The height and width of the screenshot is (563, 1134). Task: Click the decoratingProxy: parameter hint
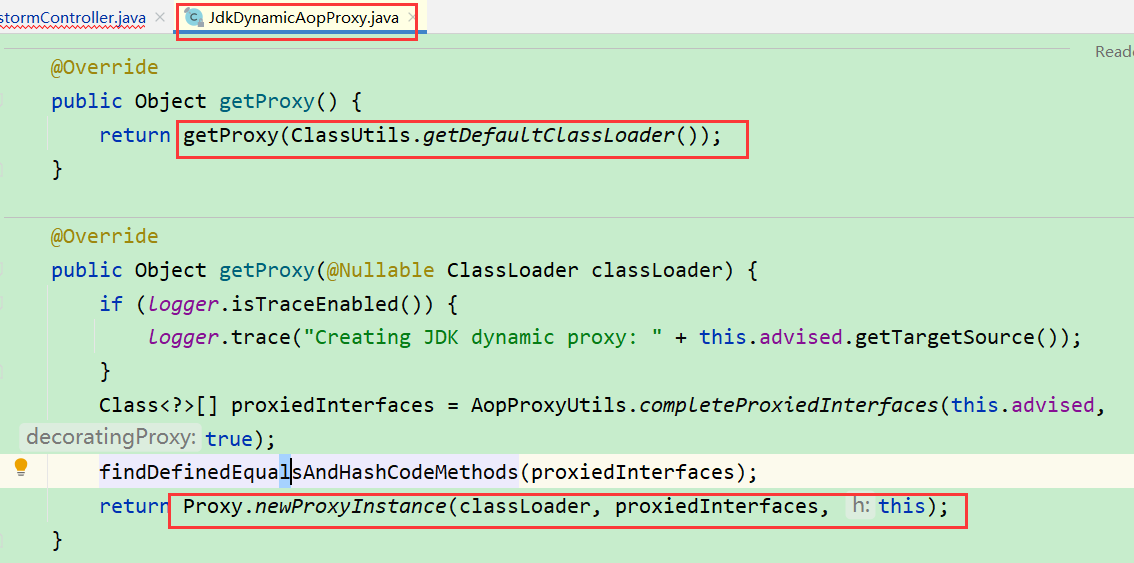pyautogui.click(x=111, y=438)
